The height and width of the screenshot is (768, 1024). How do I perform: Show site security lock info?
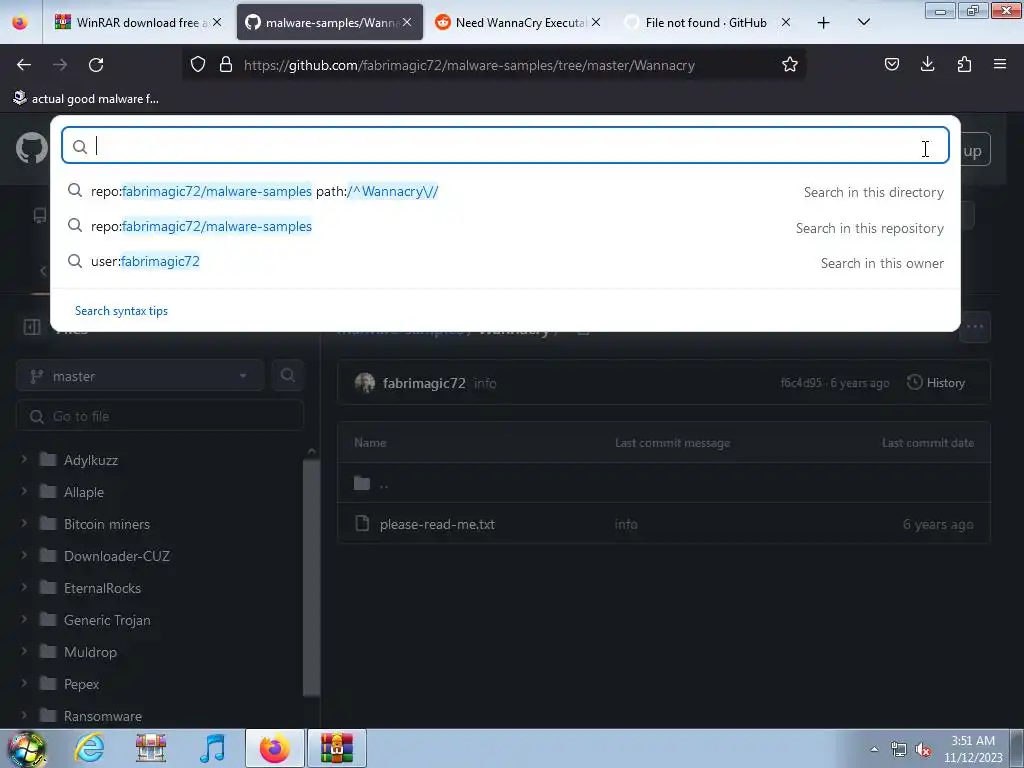pyautogui.click(x=226, y=65)
